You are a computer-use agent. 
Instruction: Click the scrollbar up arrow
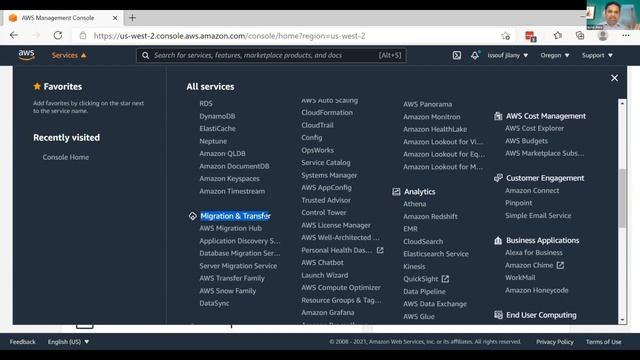pyautogui.click(x=622, y=103)
